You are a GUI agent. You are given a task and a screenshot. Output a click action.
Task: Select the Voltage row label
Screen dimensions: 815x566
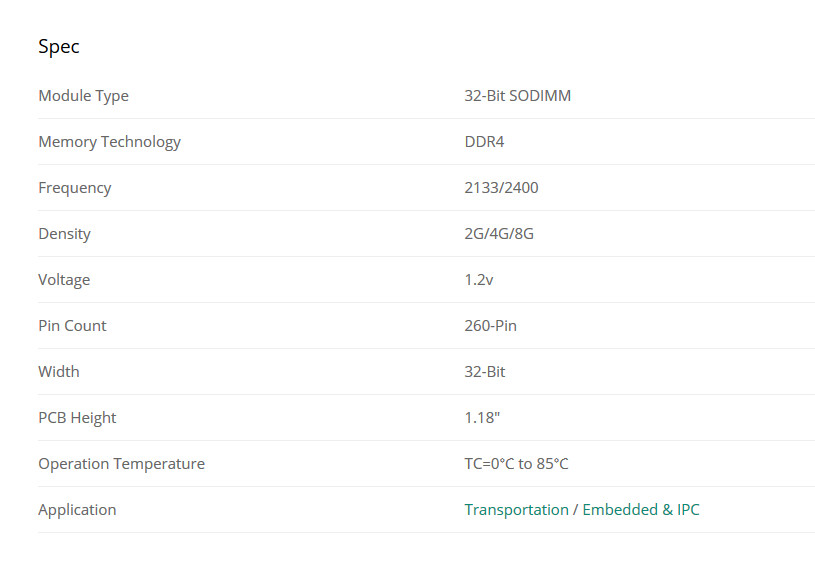[64, 280]
